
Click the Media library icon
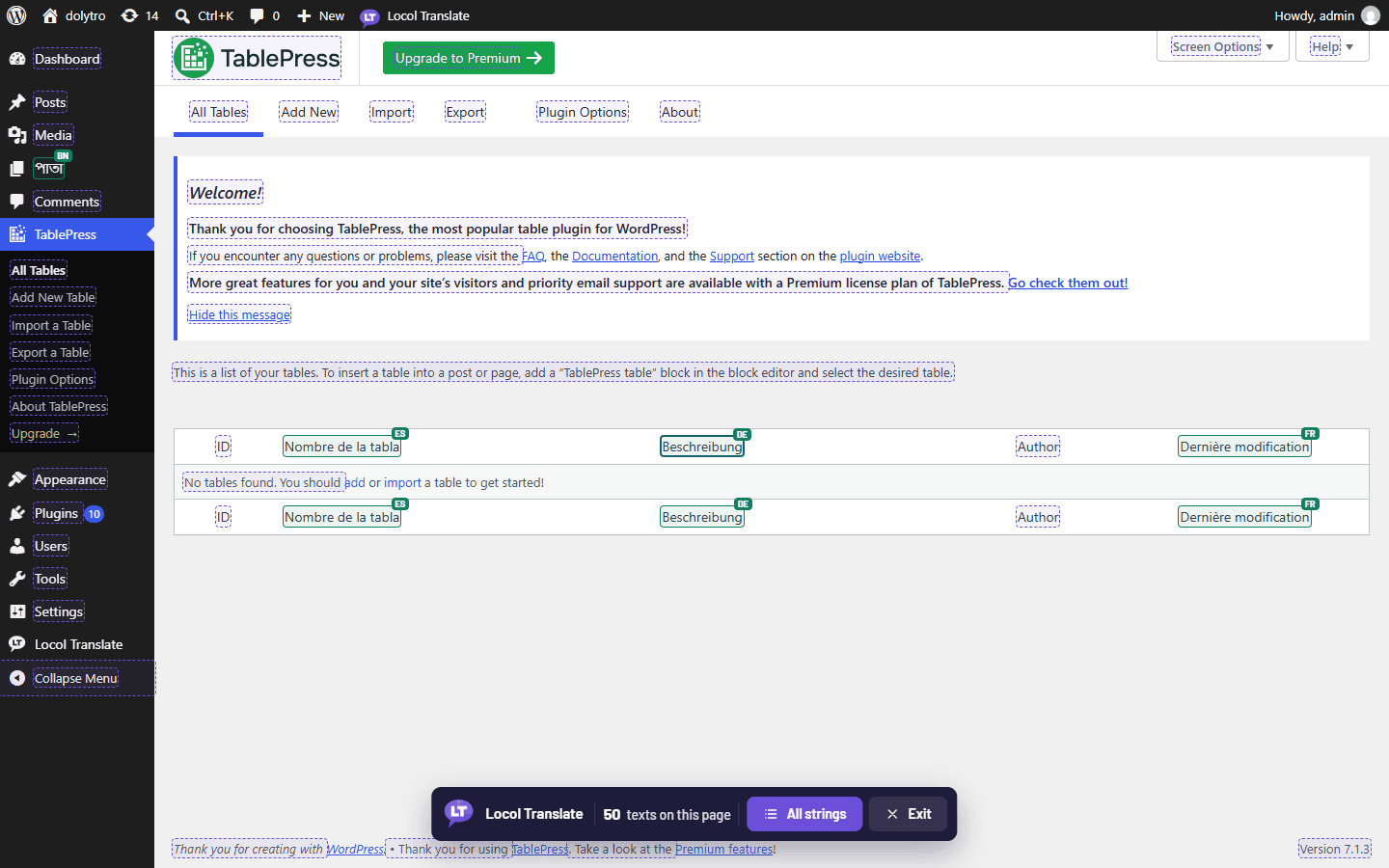coord(17,135)
